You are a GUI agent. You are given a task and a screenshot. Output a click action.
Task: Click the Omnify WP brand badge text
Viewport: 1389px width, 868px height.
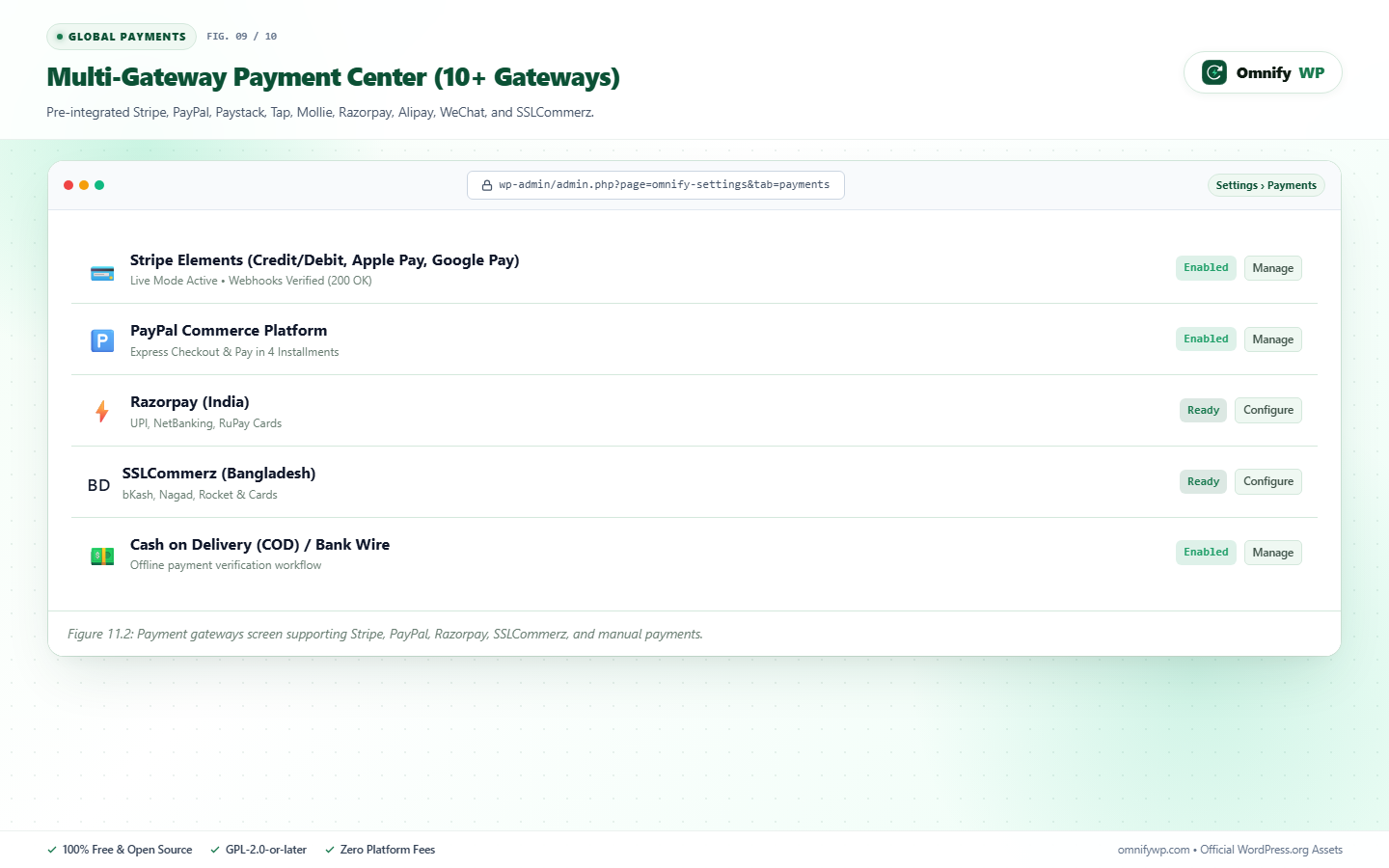[x=1280, y=72]
